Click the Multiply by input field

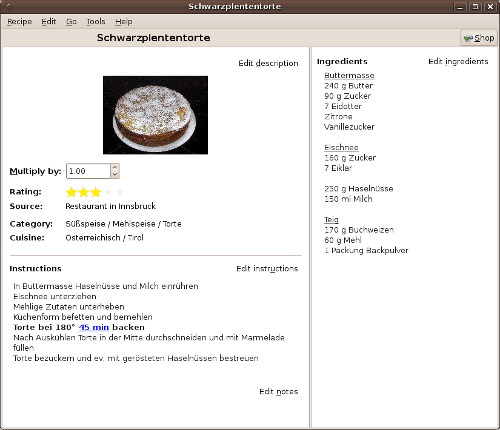click(89, 171)
